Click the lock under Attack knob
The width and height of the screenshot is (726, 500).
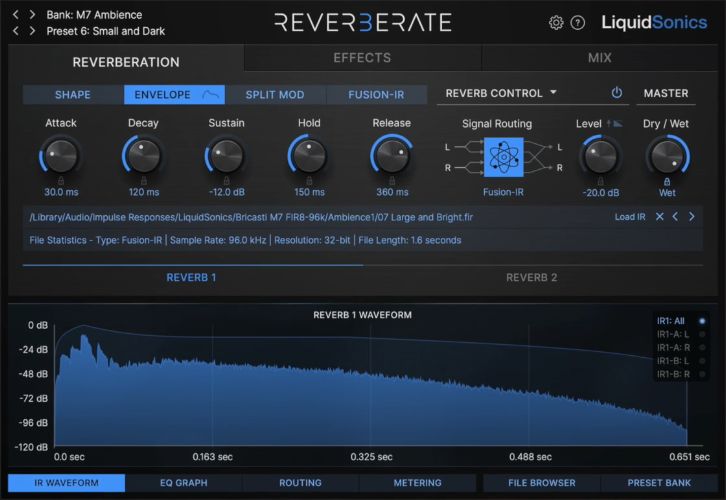pyautogui.click(x=61, y=181)
